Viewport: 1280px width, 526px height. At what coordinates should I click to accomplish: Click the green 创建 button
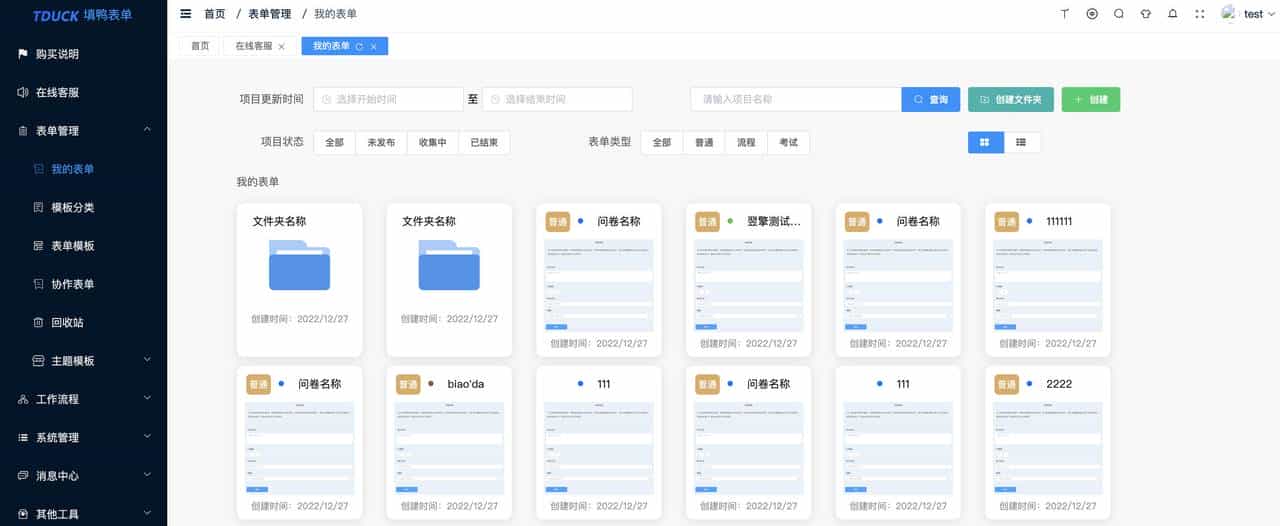[x=1091, y=99]
